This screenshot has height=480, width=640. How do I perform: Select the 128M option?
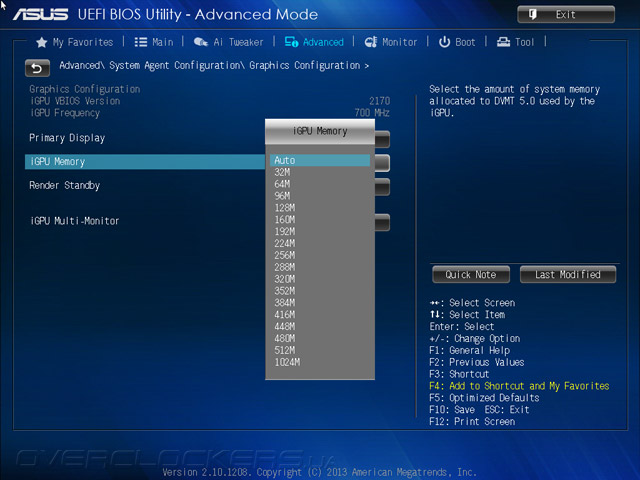click(284, 208)
